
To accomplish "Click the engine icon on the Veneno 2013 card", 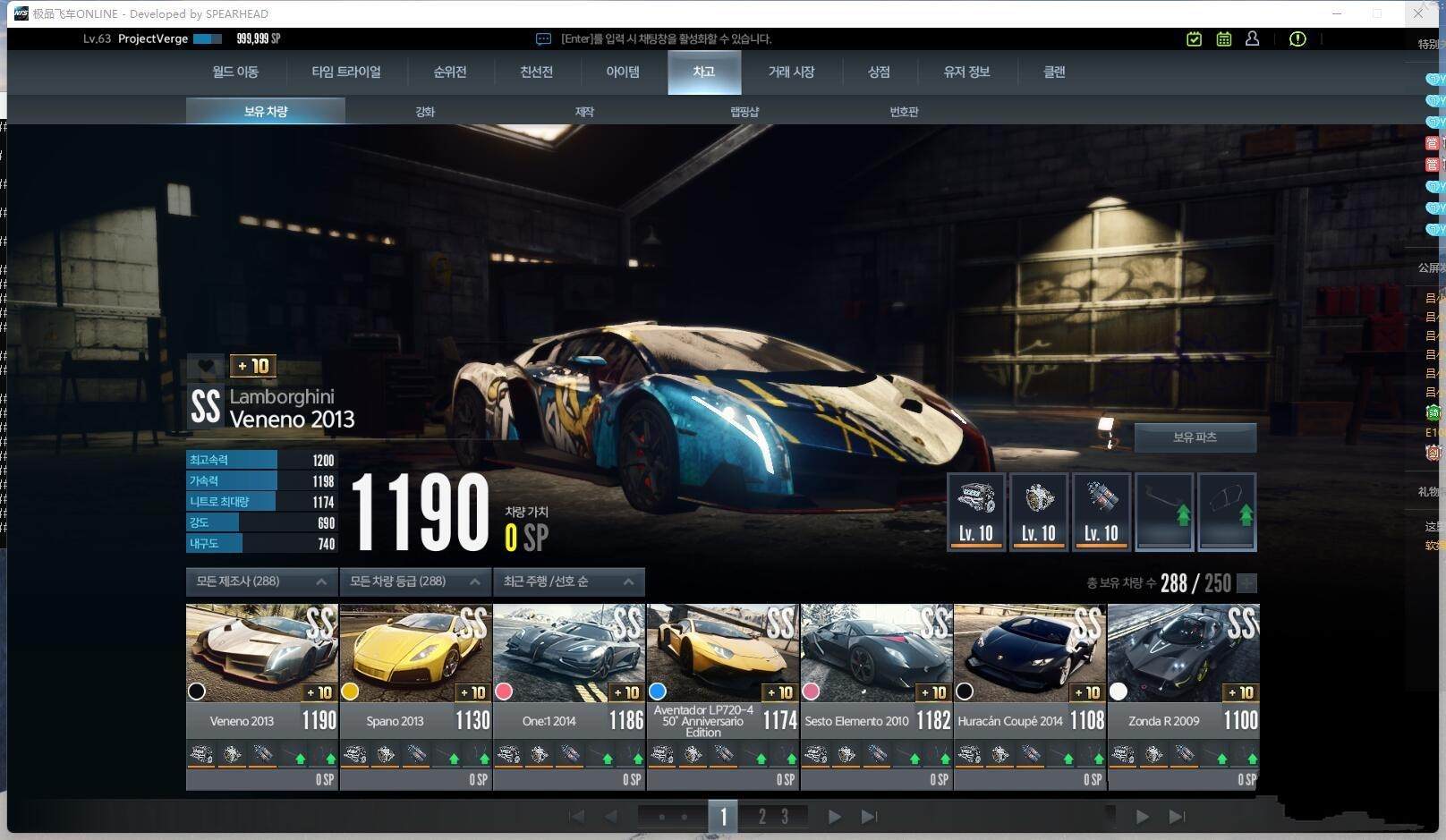I will pyautogui.click(x=201, y=756).
